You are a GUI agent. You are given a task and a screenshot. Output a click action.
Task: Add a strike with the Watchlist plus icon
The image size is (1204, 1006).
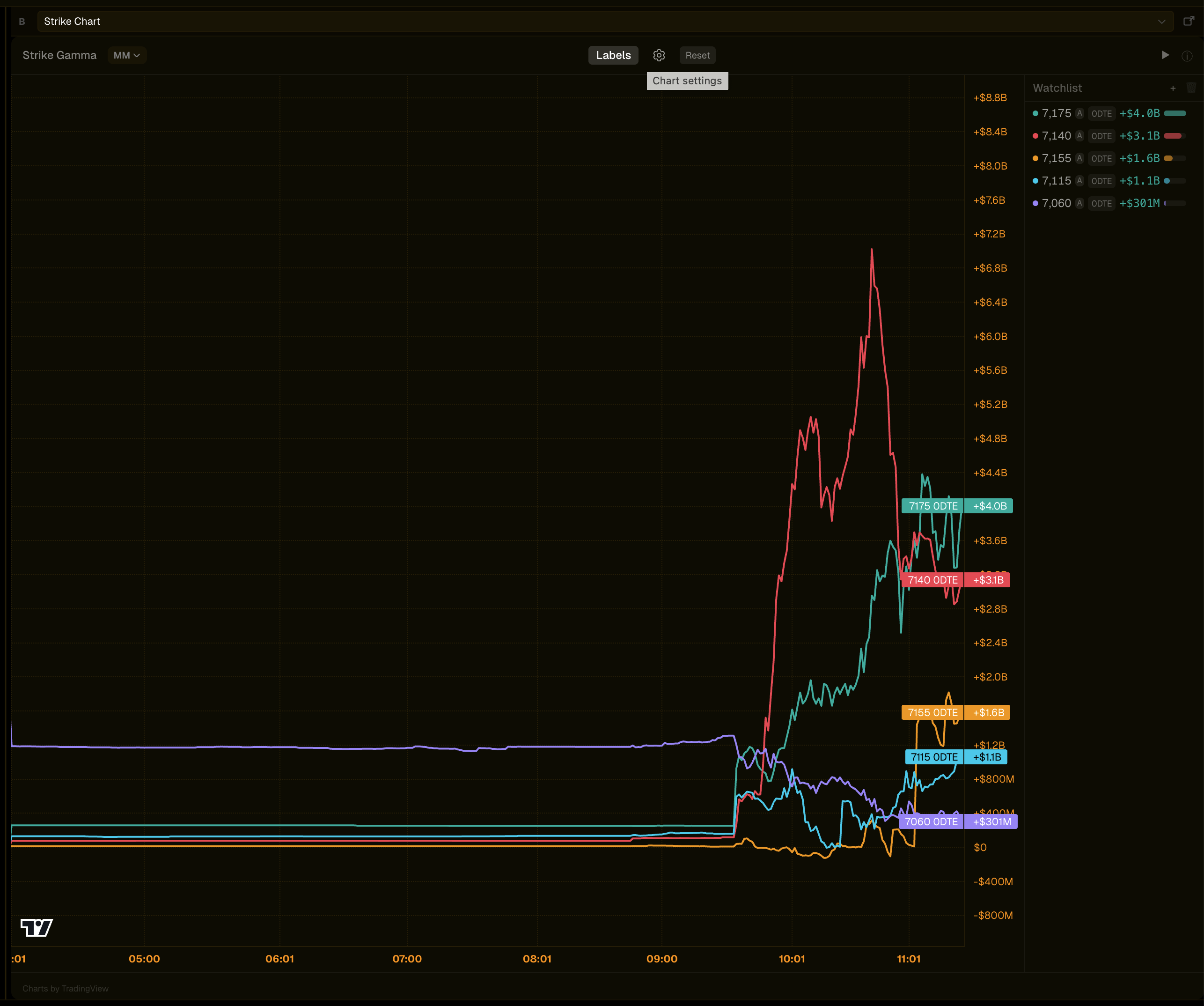click(x=1173, y=89)
